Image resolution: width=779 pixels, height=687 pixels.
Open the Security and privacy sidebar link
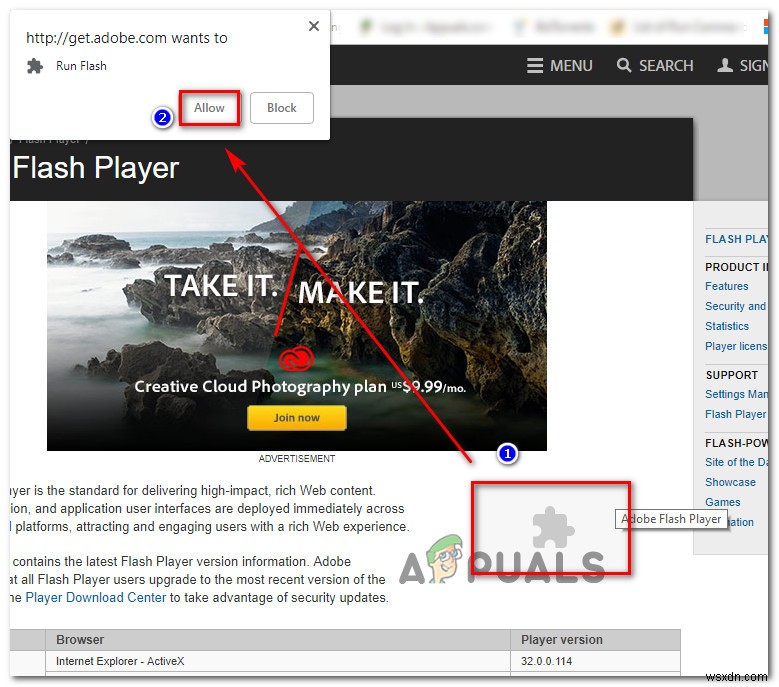pos(736,306)
